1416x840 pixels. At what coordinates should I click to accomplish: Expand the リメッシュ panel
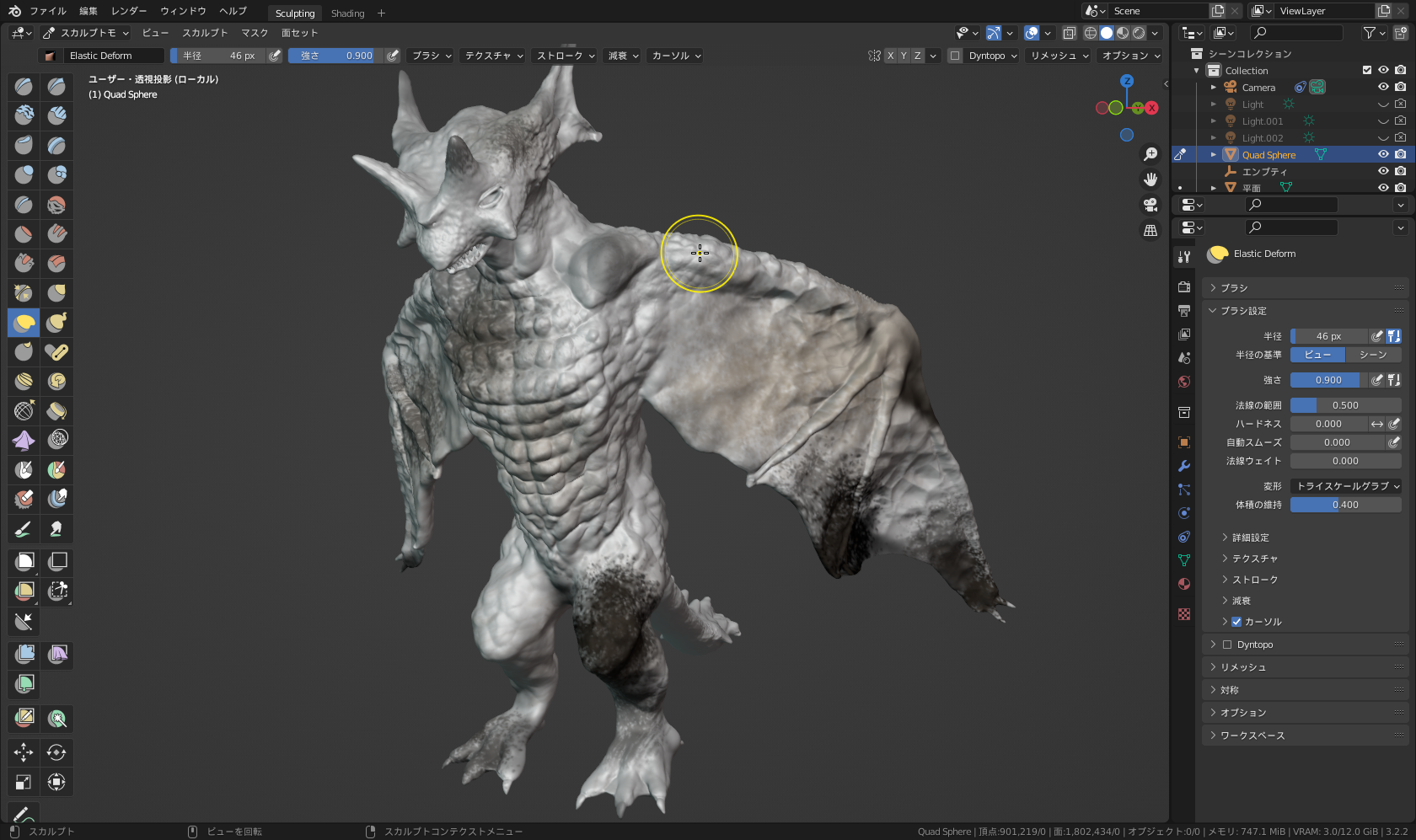pos(1243,667)
